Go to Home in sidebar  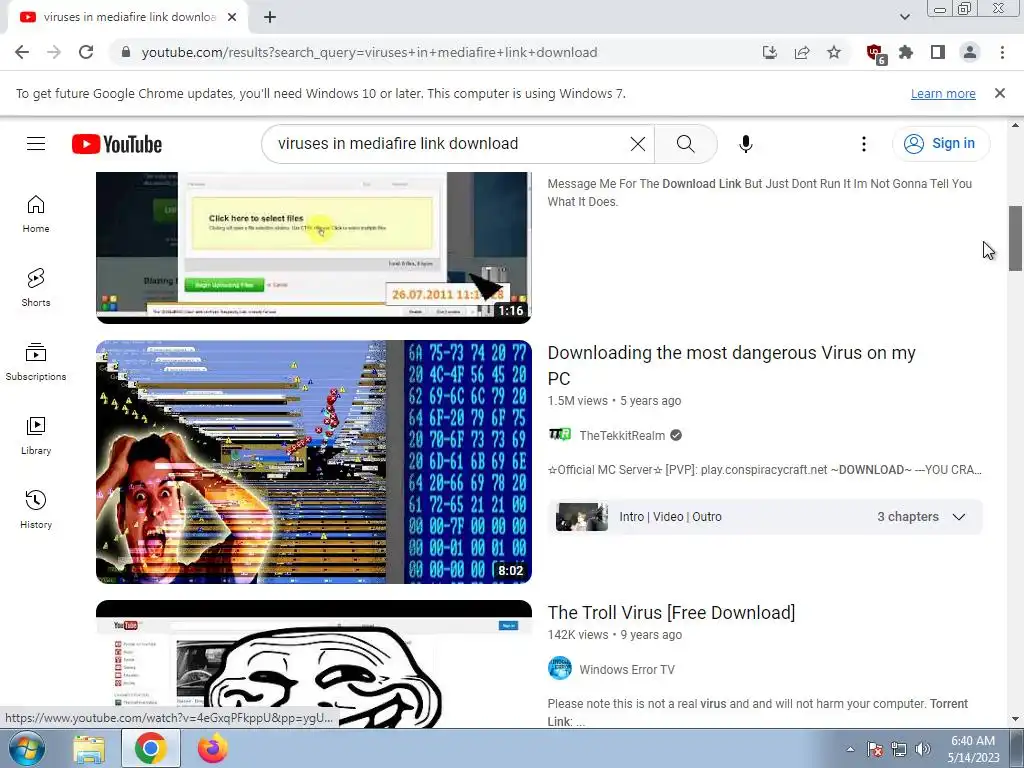(x=36, y=214)
